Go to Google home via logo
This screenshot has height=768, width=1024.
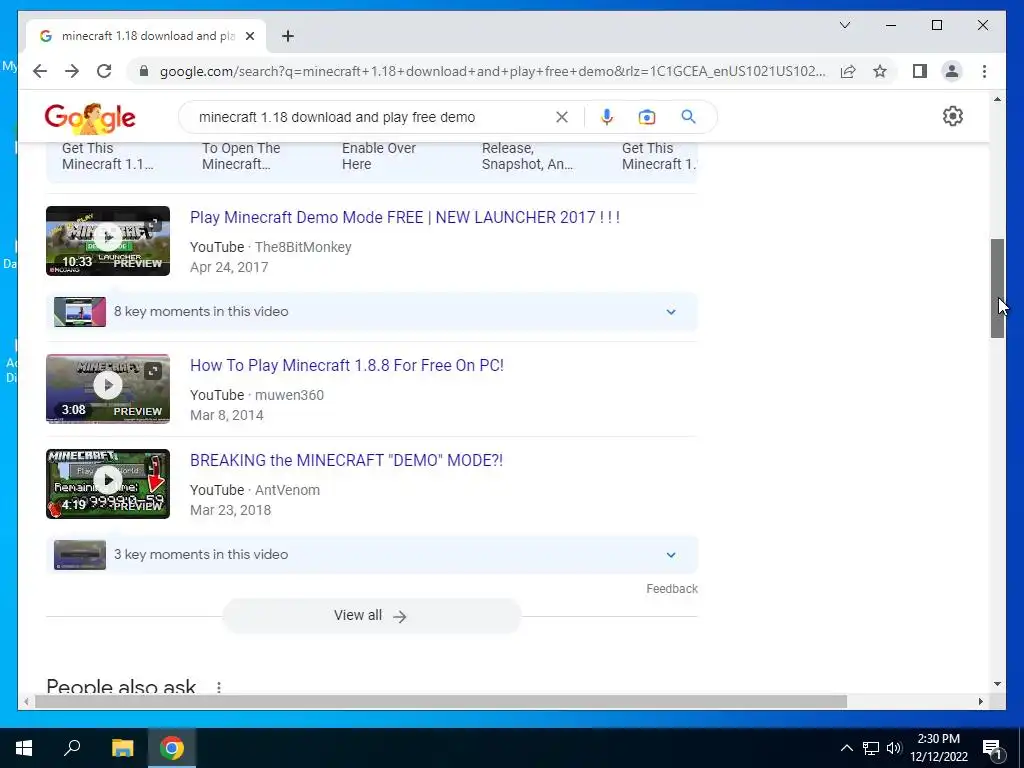click(x=90, y=118)
